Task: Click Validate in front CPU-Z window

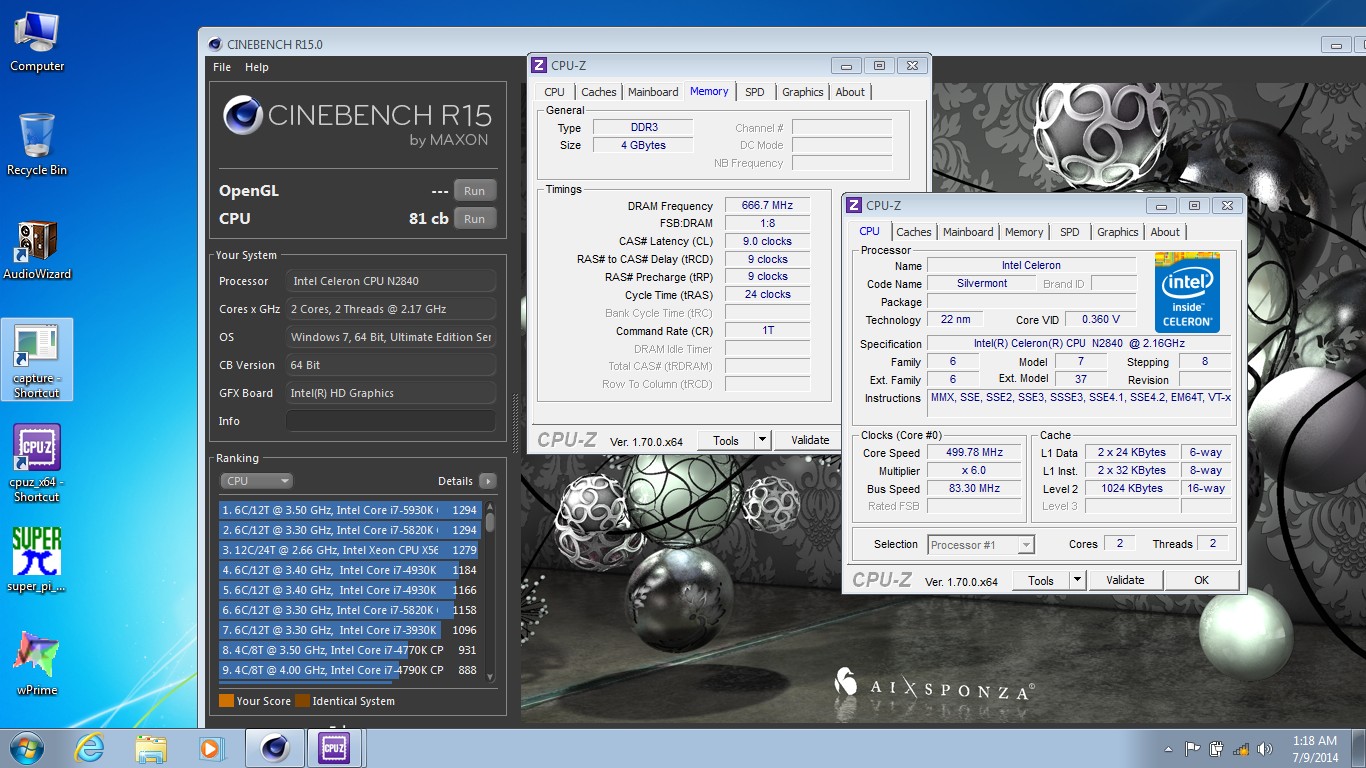Action: coord(1125,580)
